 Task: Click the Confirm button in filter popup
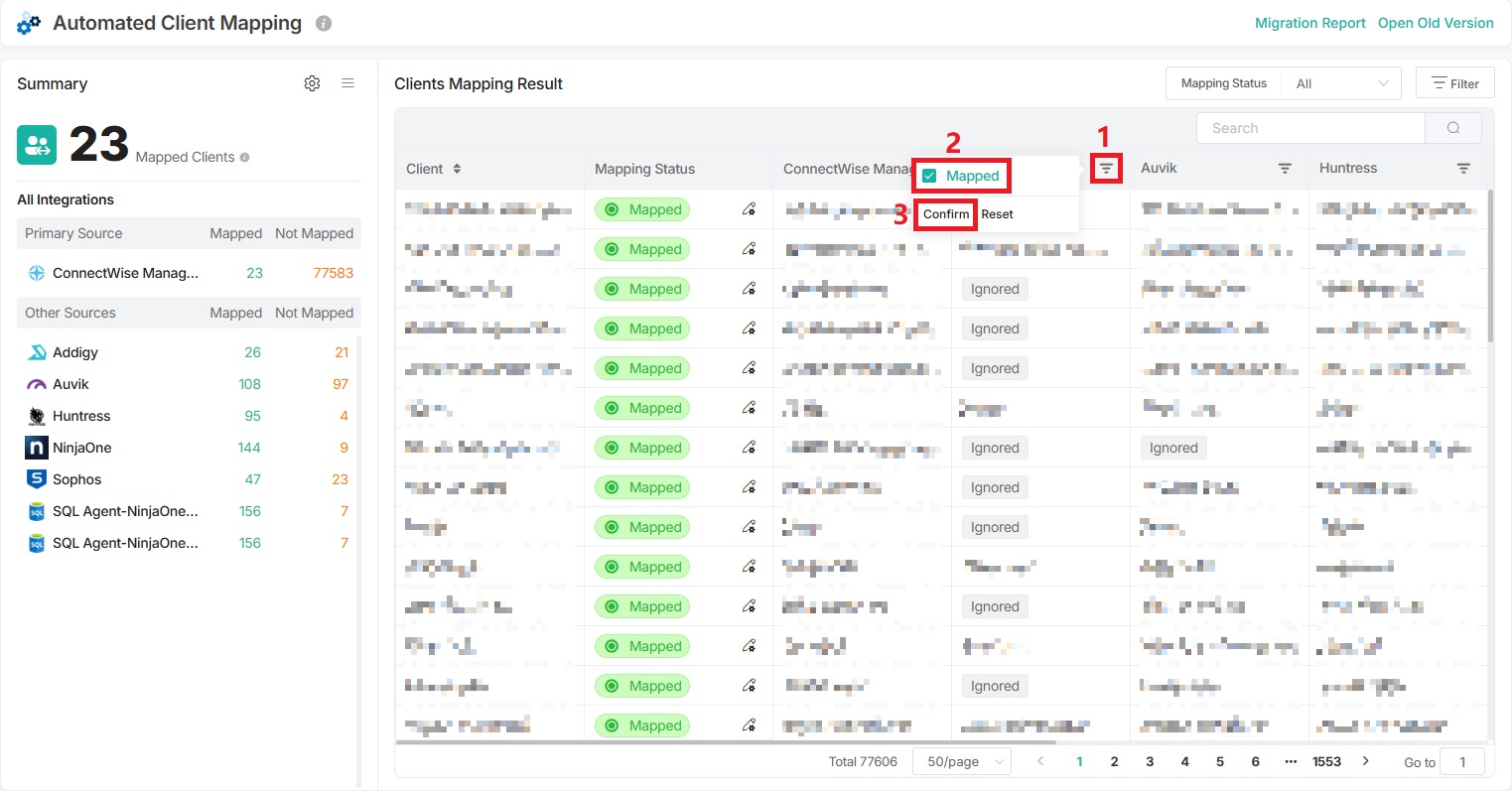pos(944,213)
